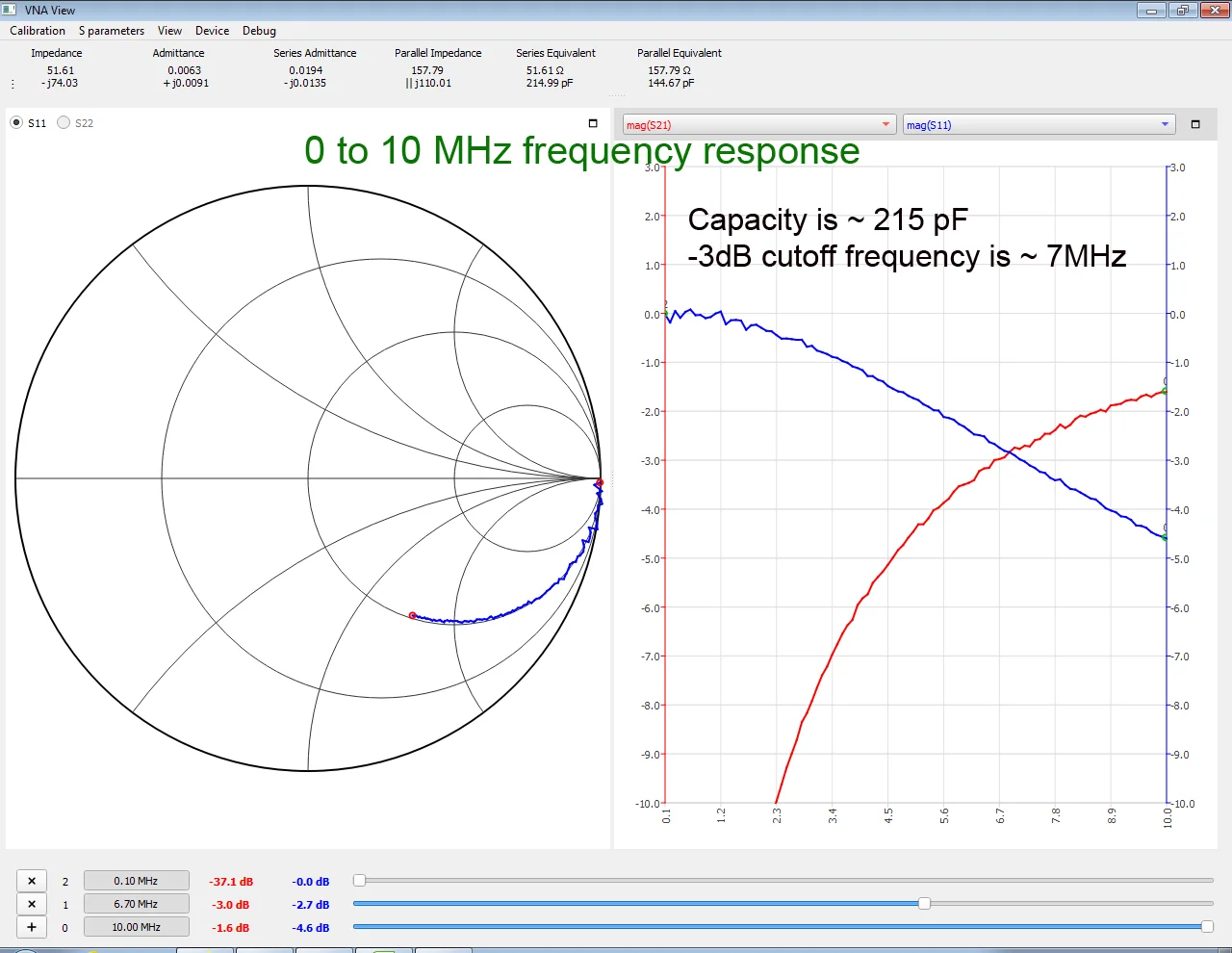
Task: Remove marker 1 with its X button
Action: (32, 904)
